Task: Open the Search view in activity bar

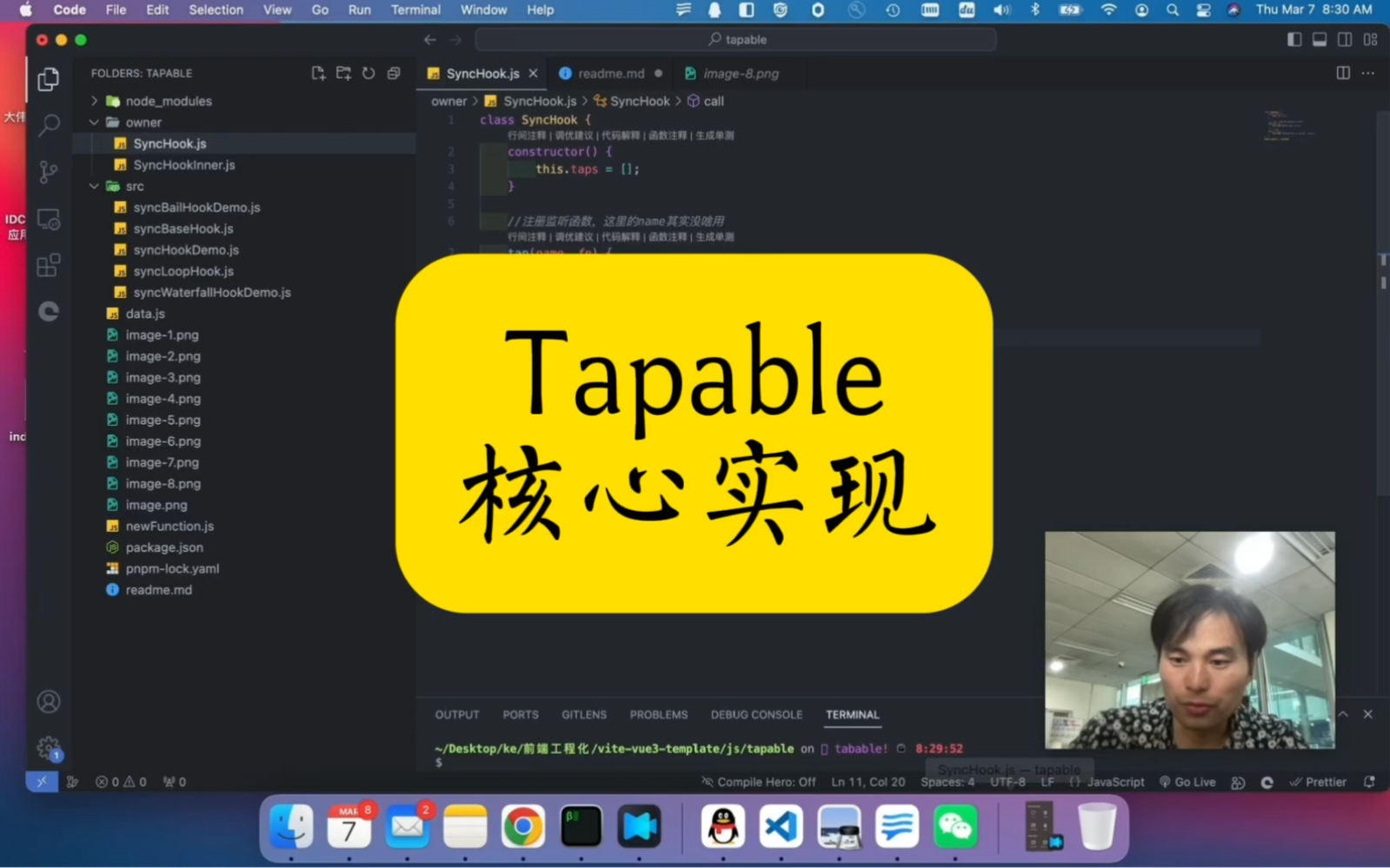Action: click(49, 125)
